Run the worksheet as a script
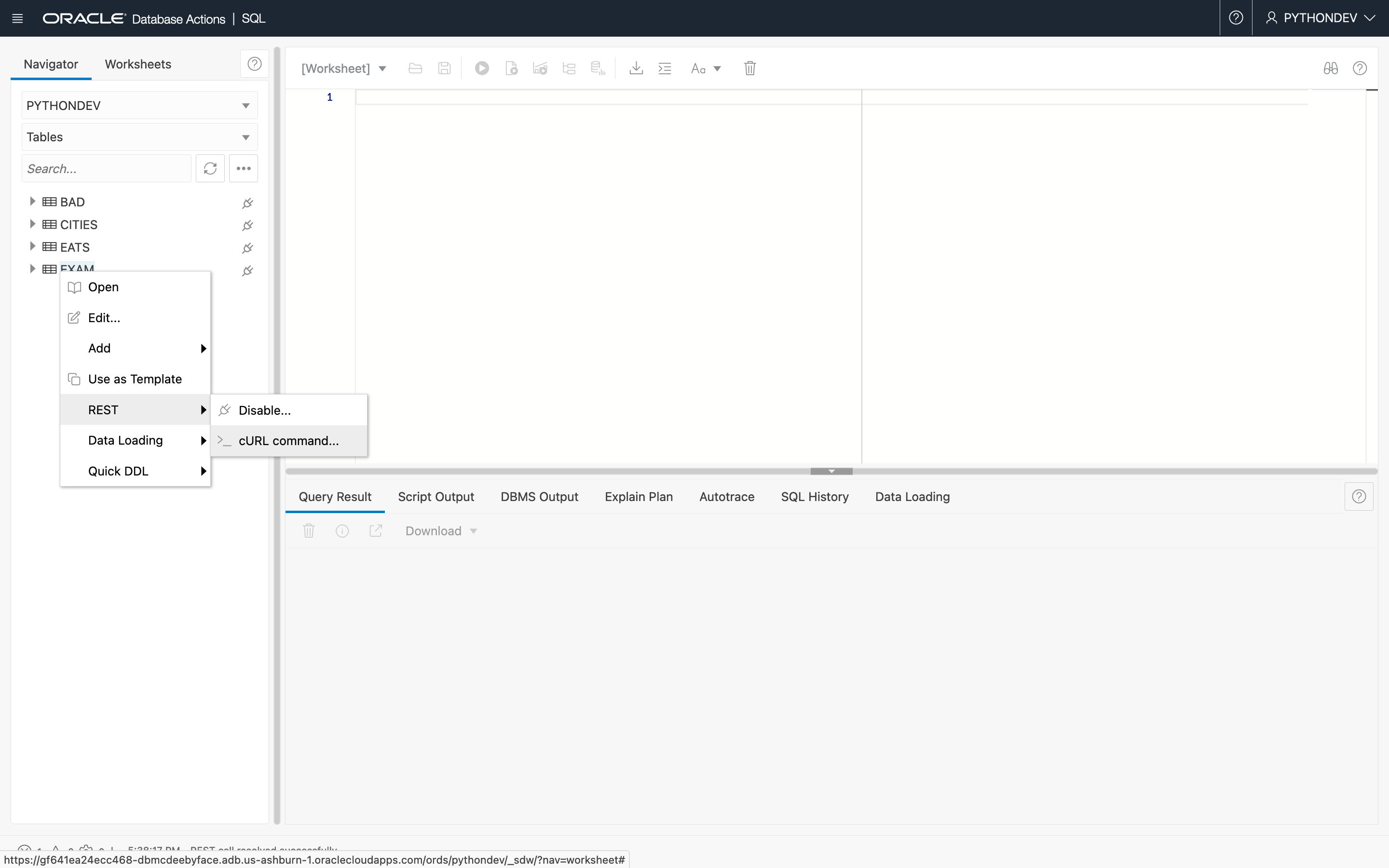Image resolution: width=1389 pixels, height=868 pixels. tap(511, 68)
